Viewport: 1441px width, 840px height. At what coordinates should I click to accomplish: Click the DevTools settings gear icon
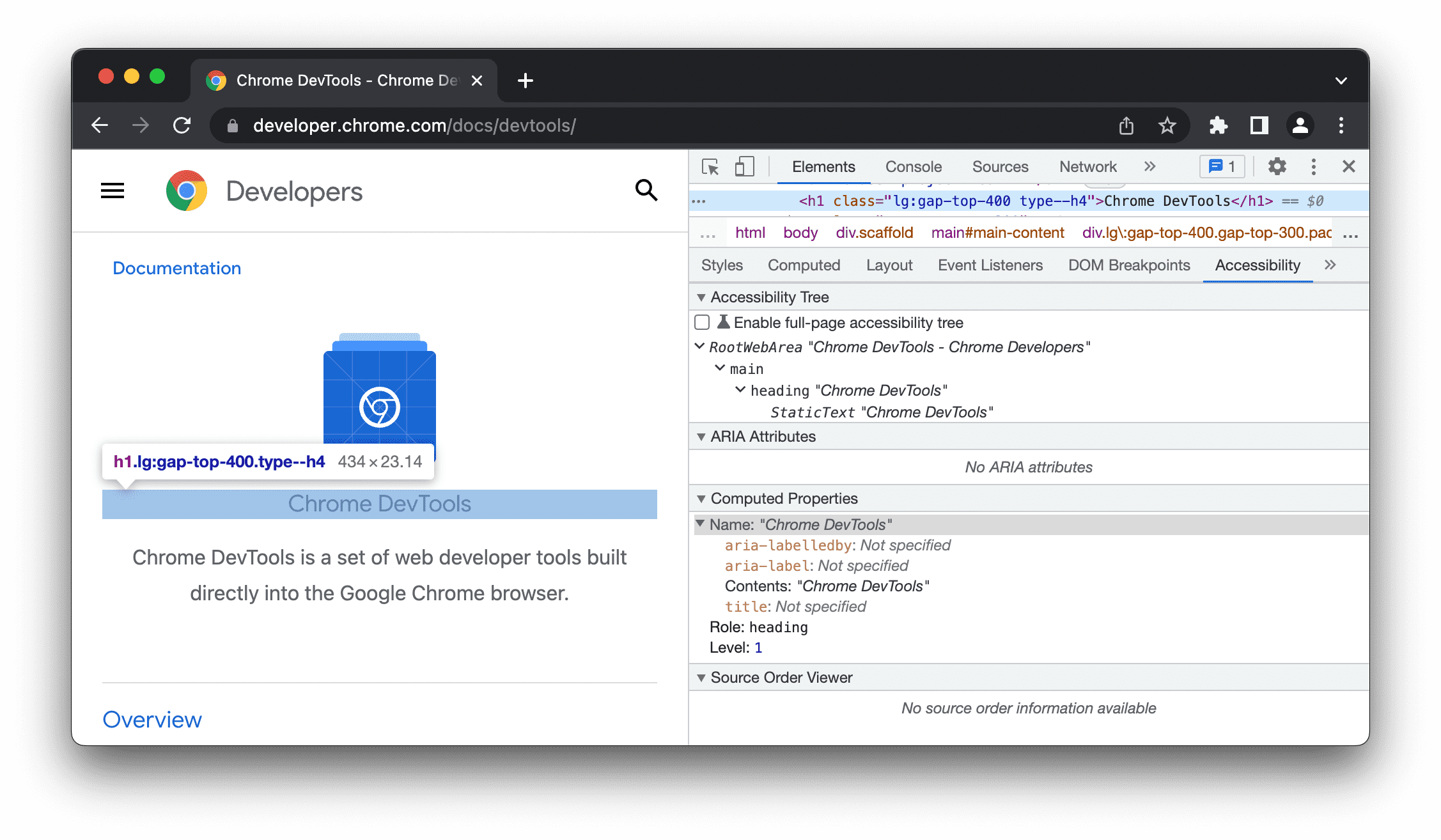point(1277,166)
